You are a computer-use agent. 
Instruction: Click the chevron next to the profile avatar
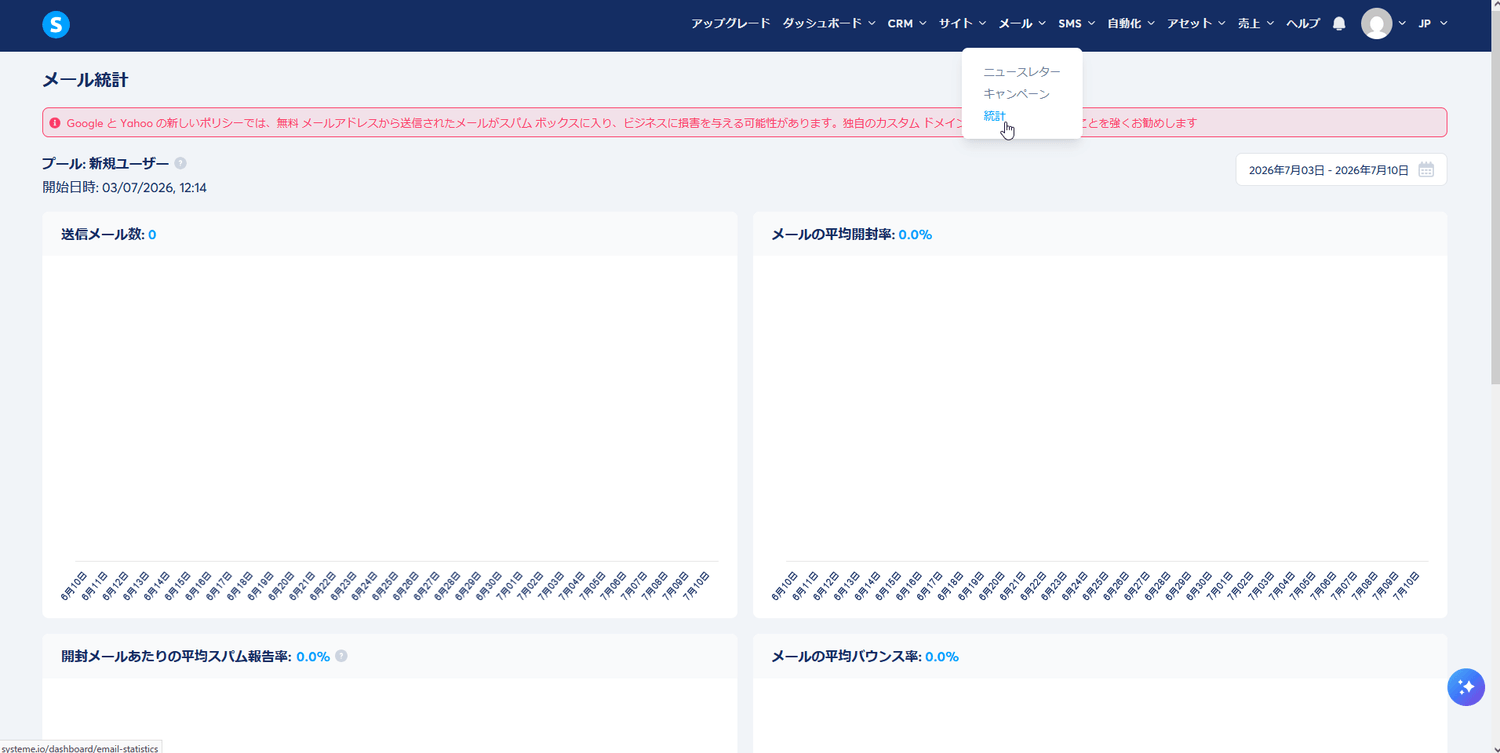(x=1402, y=23)
